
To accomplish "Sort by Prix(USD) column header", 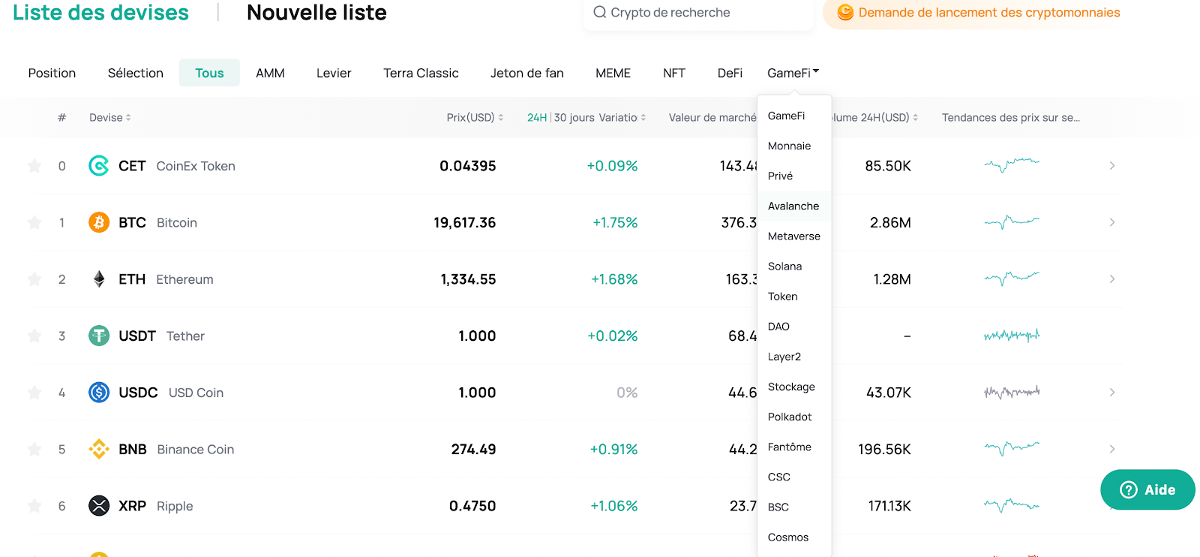I will (x=475, y=118).
